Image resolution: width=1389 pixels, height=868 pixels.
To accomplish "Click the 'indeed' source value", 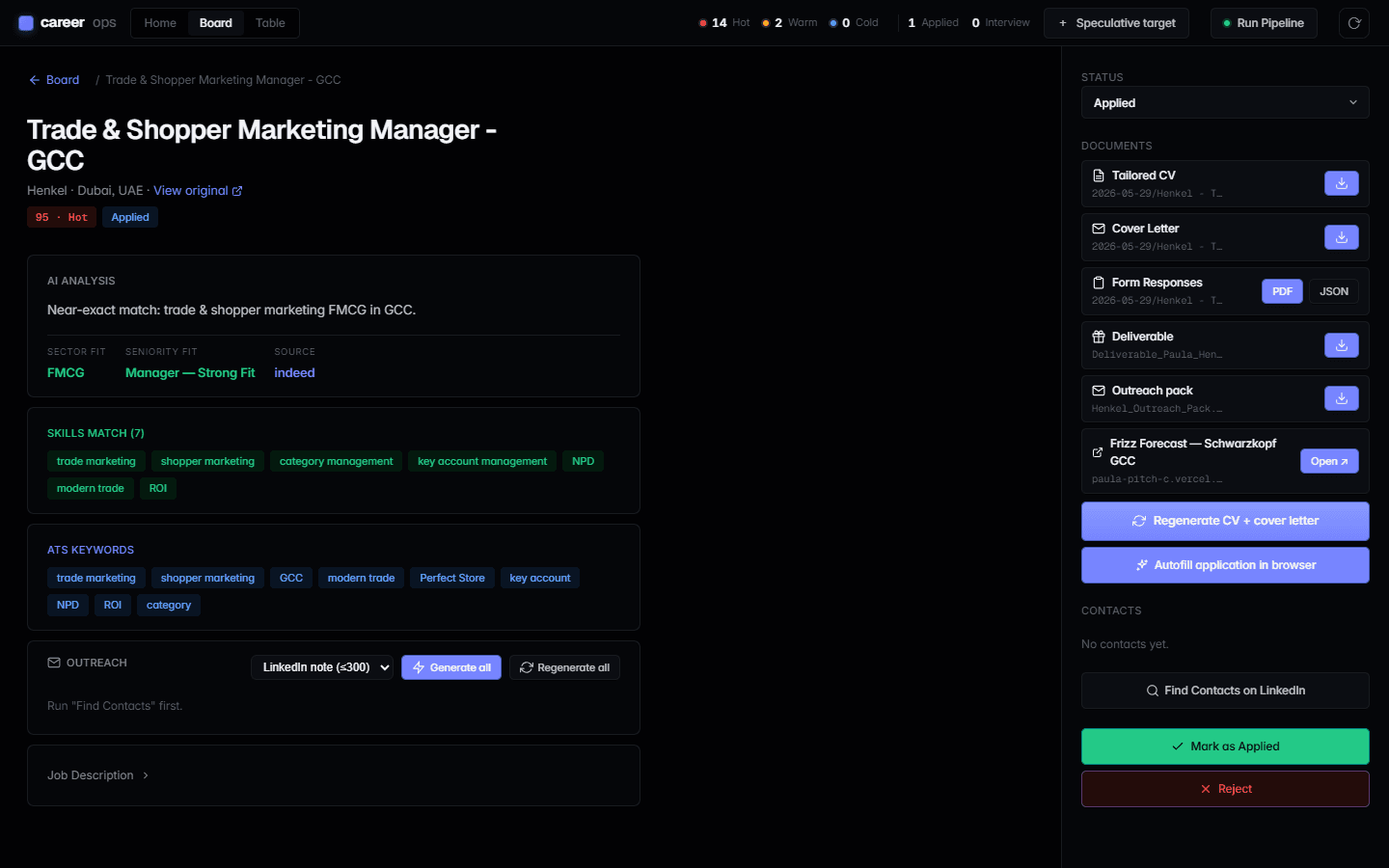I will (295, 372).
